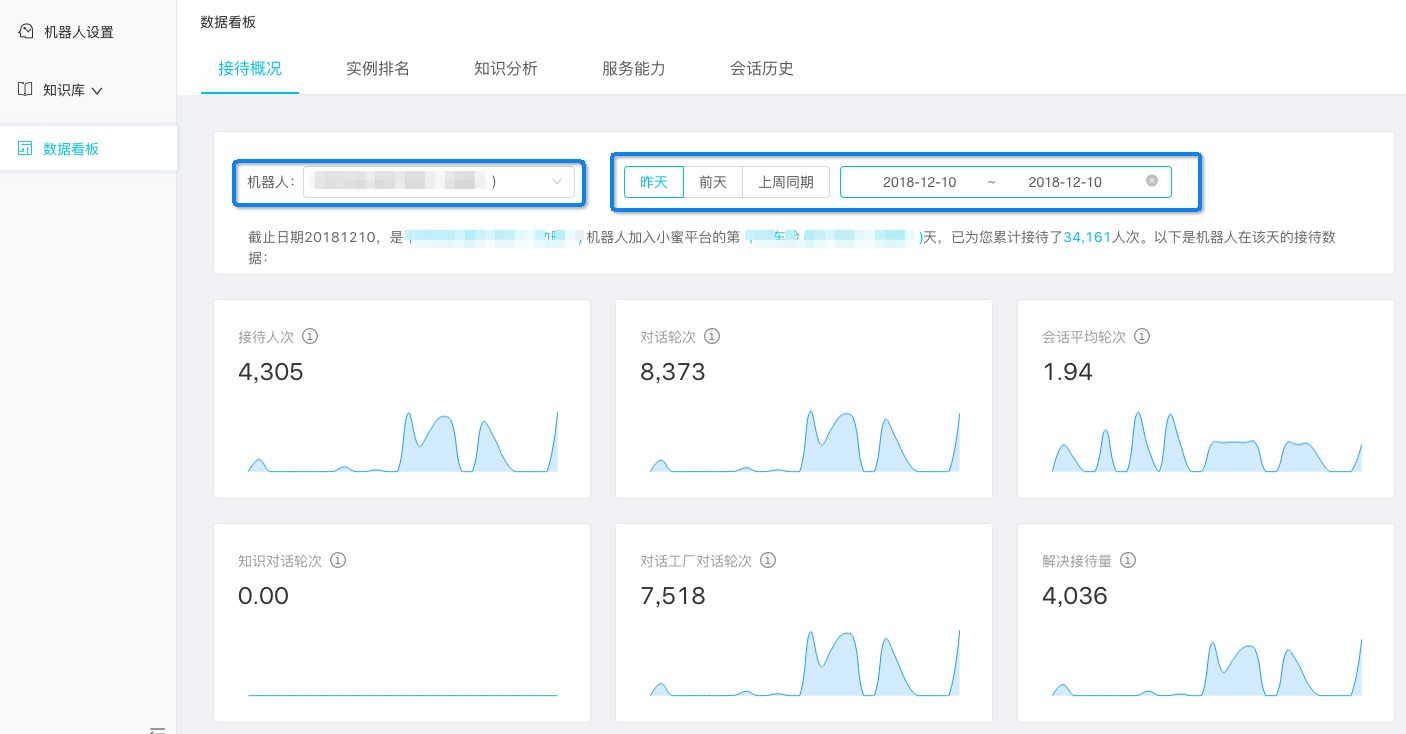
Task: Click the 对话工厂对话轮次 trend chart
Action: [x=804, y=662]
